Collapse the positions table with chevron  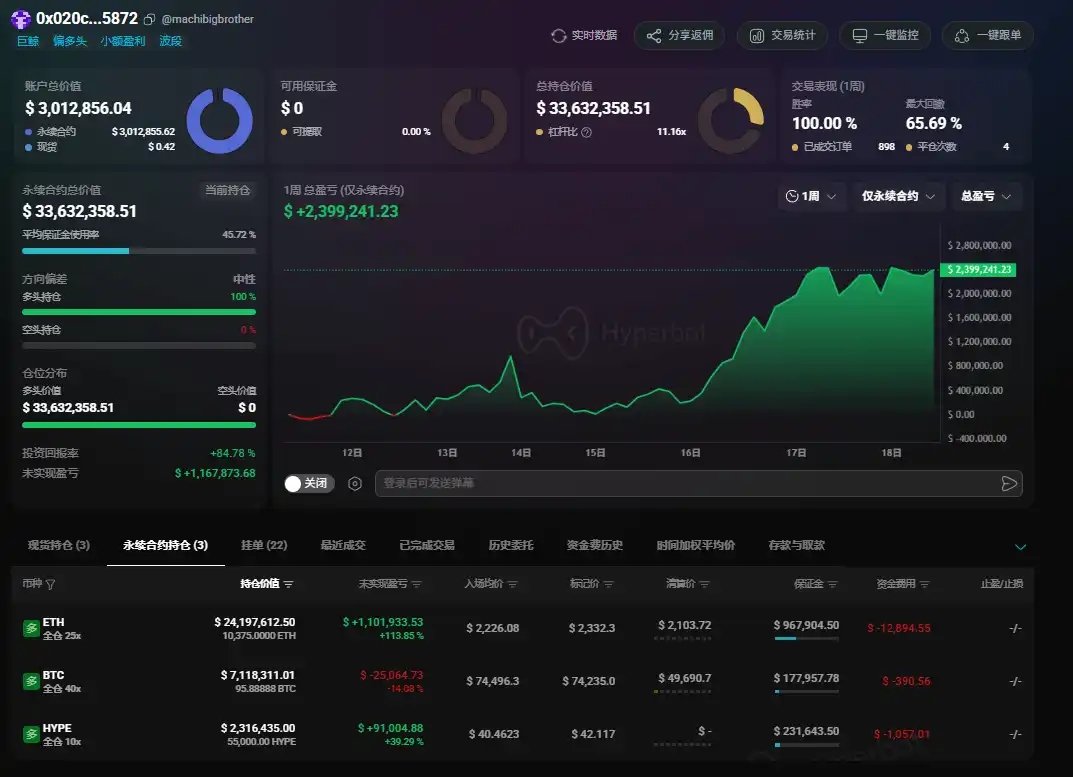coord(1020,547)
